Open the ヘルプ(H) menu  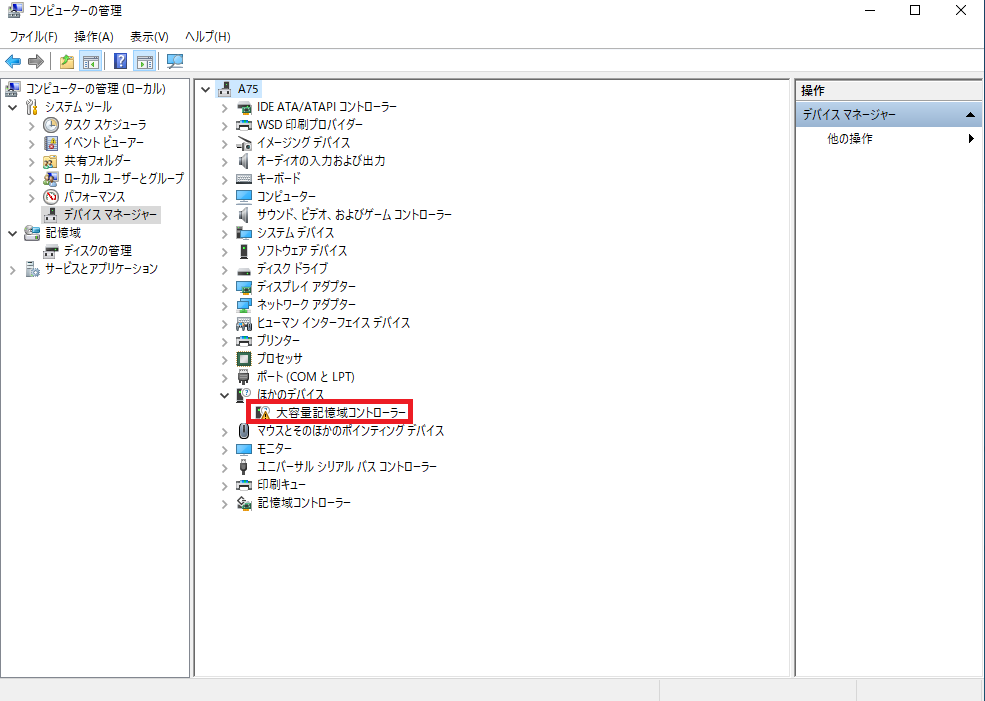click(208, 36)
